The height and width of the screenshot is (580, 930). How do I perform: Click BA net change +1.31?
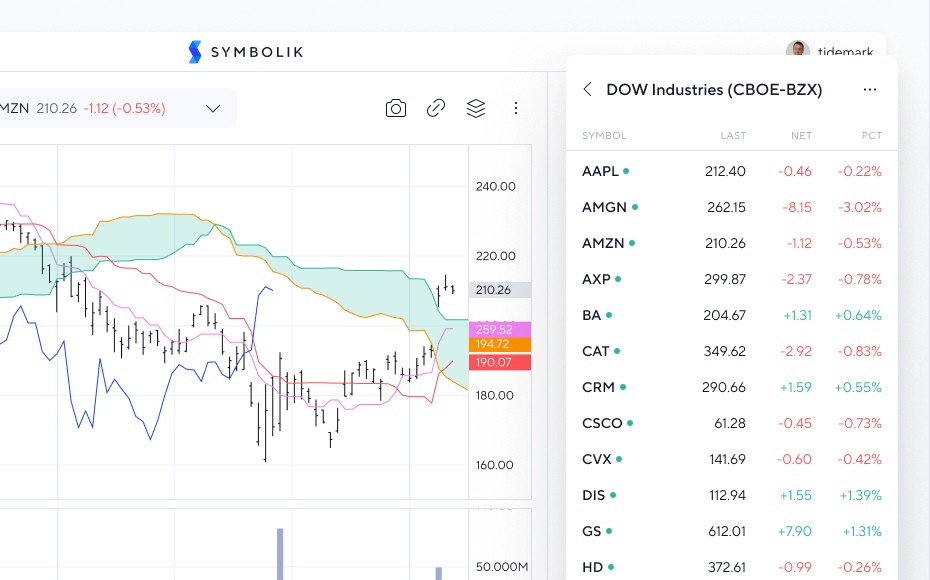(797, 316)
